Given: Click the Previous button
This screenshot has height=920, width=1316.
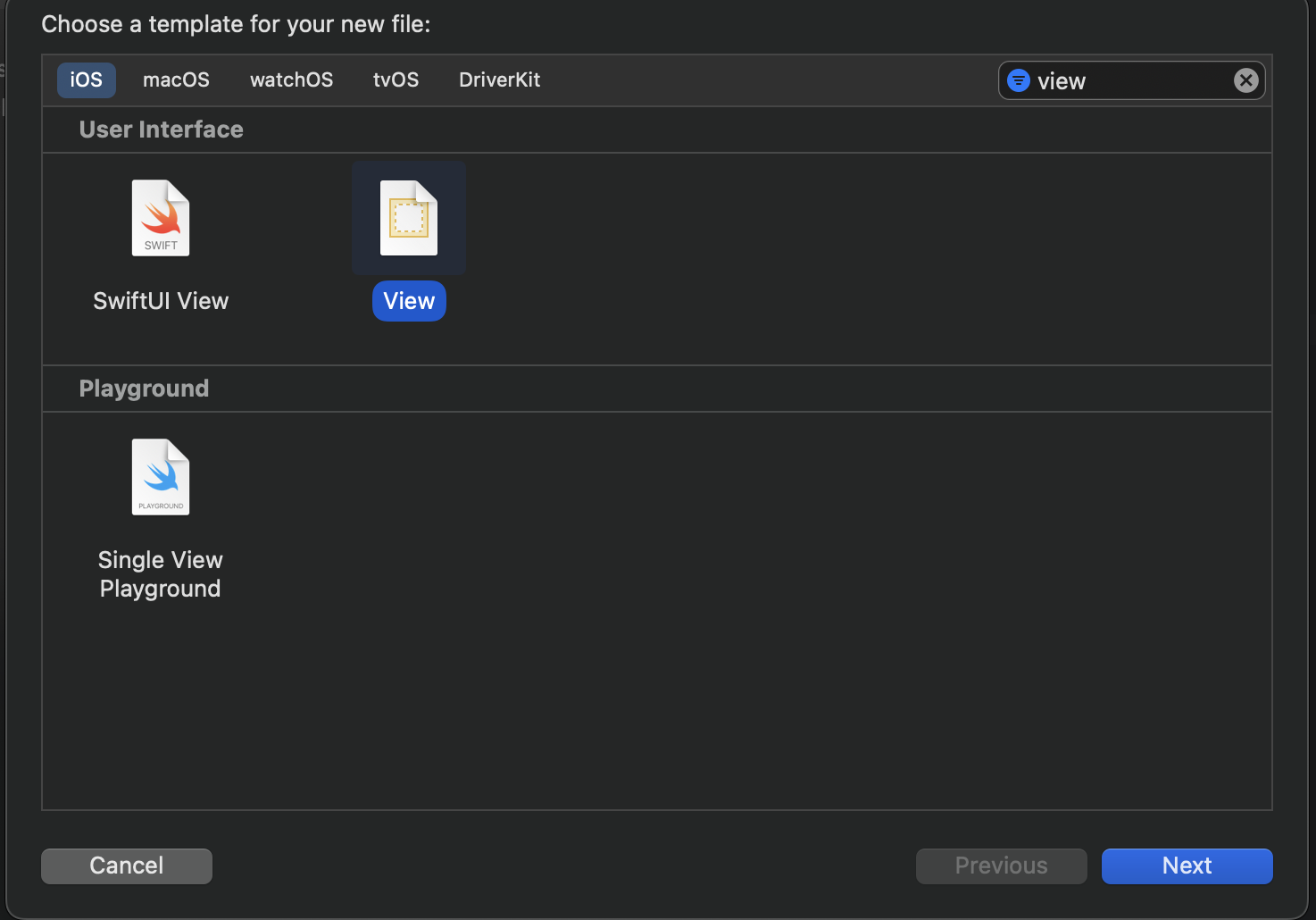Looking at the screenshot, I should [x=1001, y=866].
